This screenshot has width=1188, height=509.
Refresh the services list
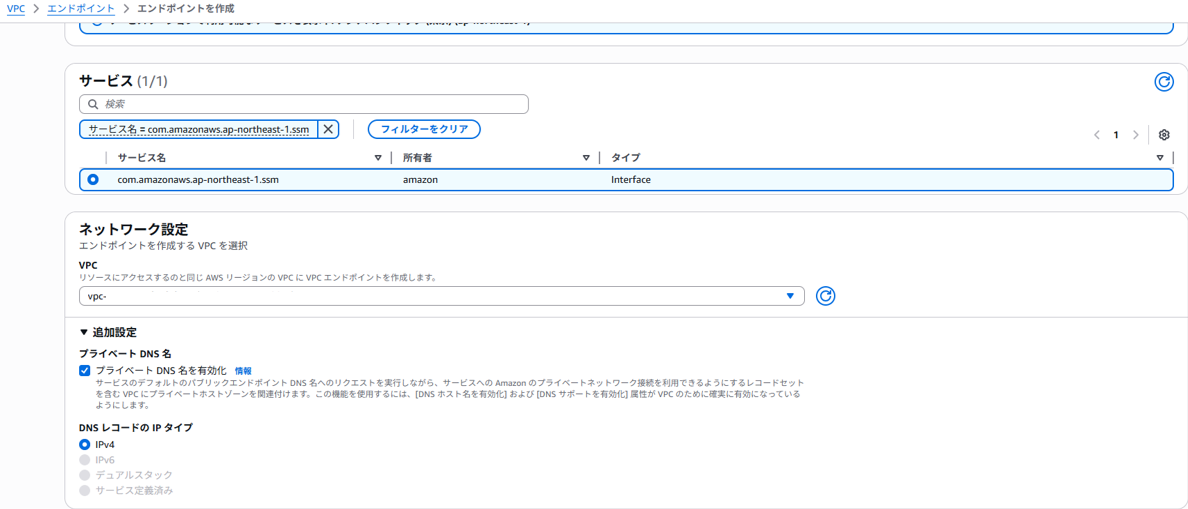pyautogui.click(x=1164, y=82)
